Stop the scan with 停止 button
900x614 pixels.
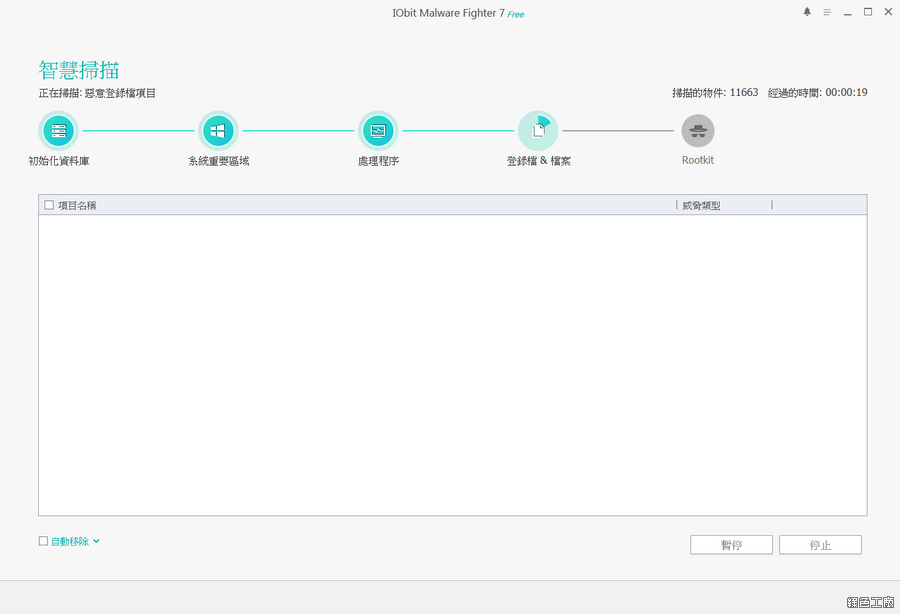pos(820,545)
